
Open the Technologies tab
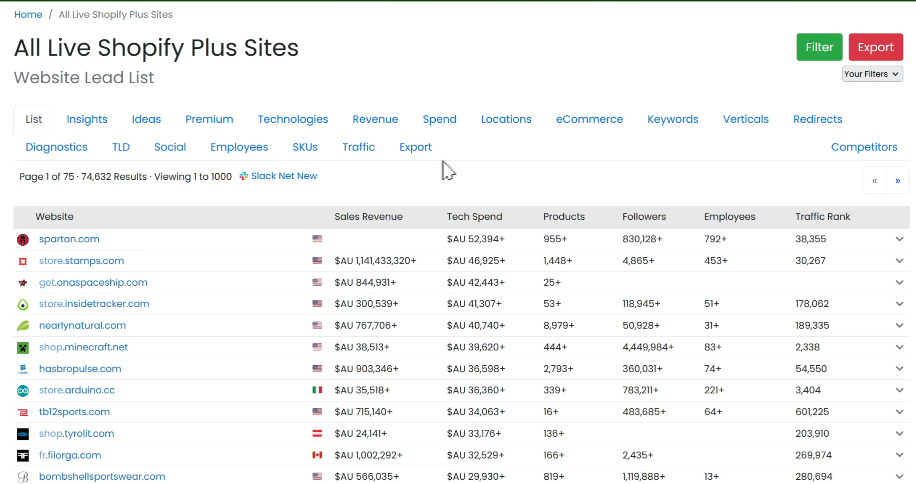(293, 119)
